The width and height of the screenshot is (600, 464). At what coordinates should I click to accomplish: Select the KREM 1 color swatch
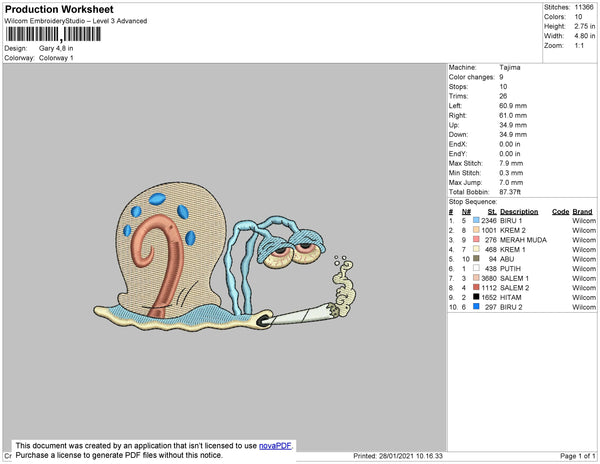476,249
